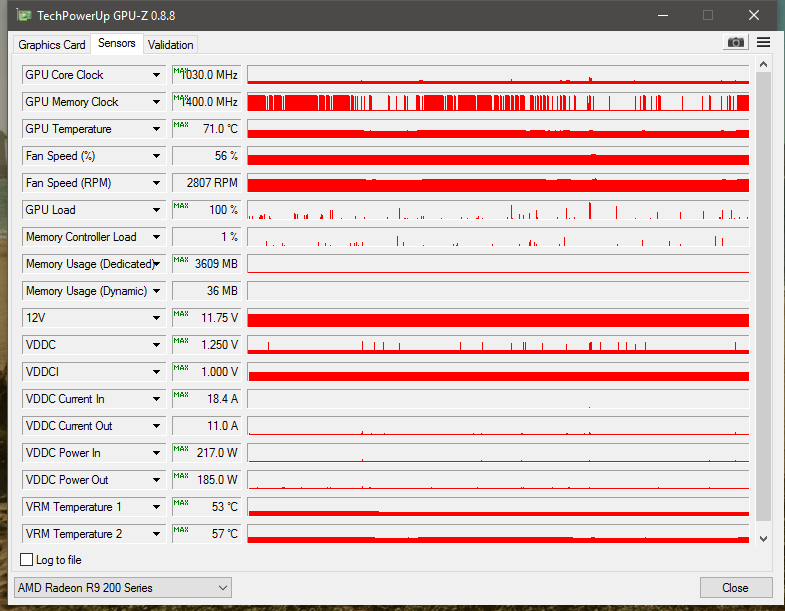Click the 12V reading value field
785x611 pixels.
[x=207, y=318]
